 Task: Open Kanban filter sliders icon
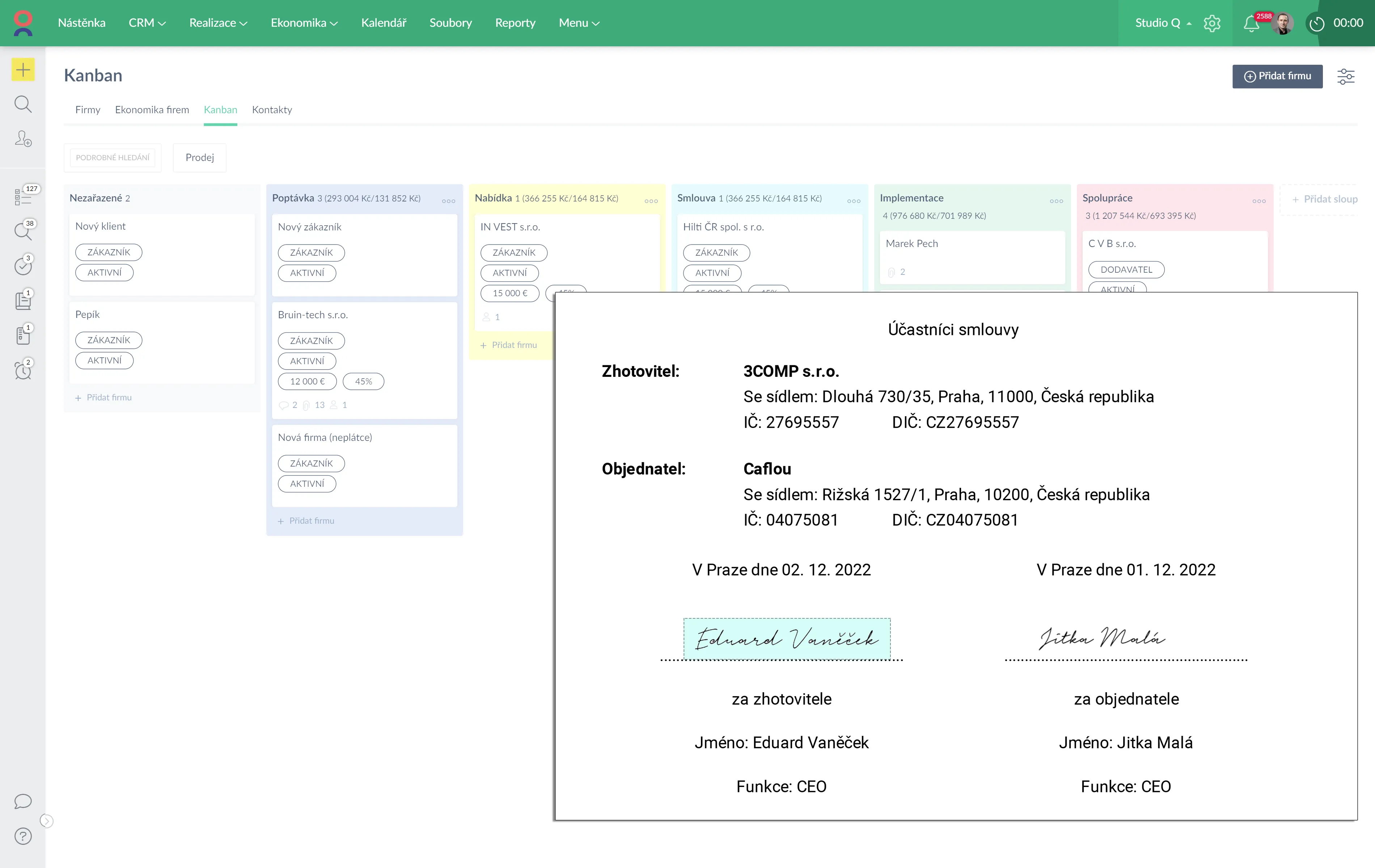point(1345,76)
